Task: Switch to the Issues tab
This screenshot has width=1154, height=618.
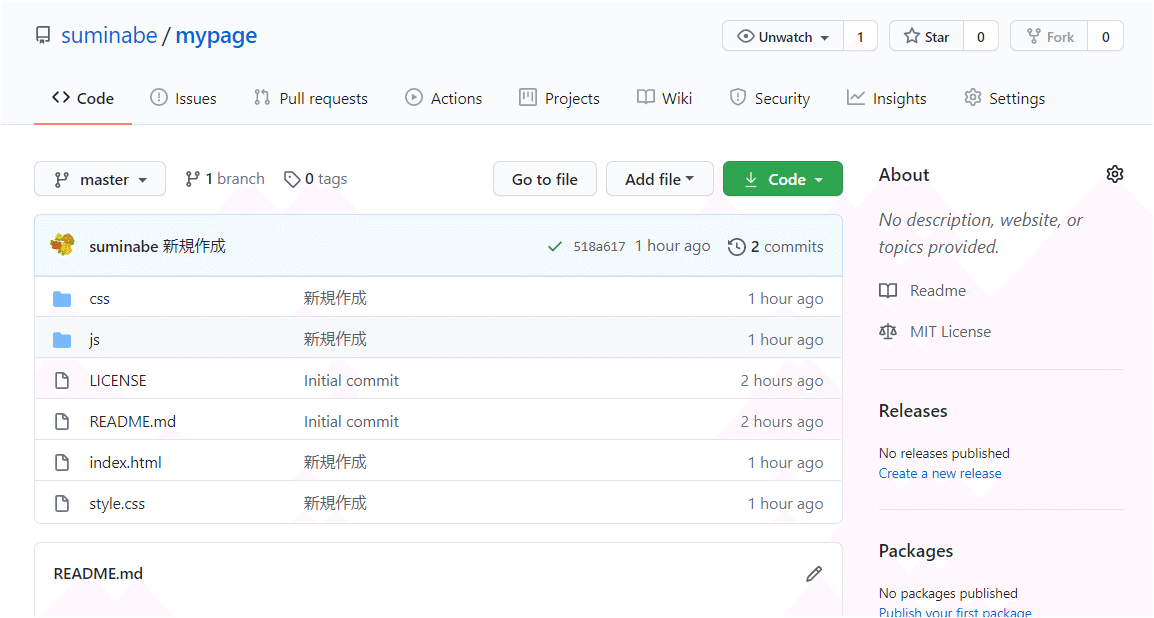Action: point(183,98)
